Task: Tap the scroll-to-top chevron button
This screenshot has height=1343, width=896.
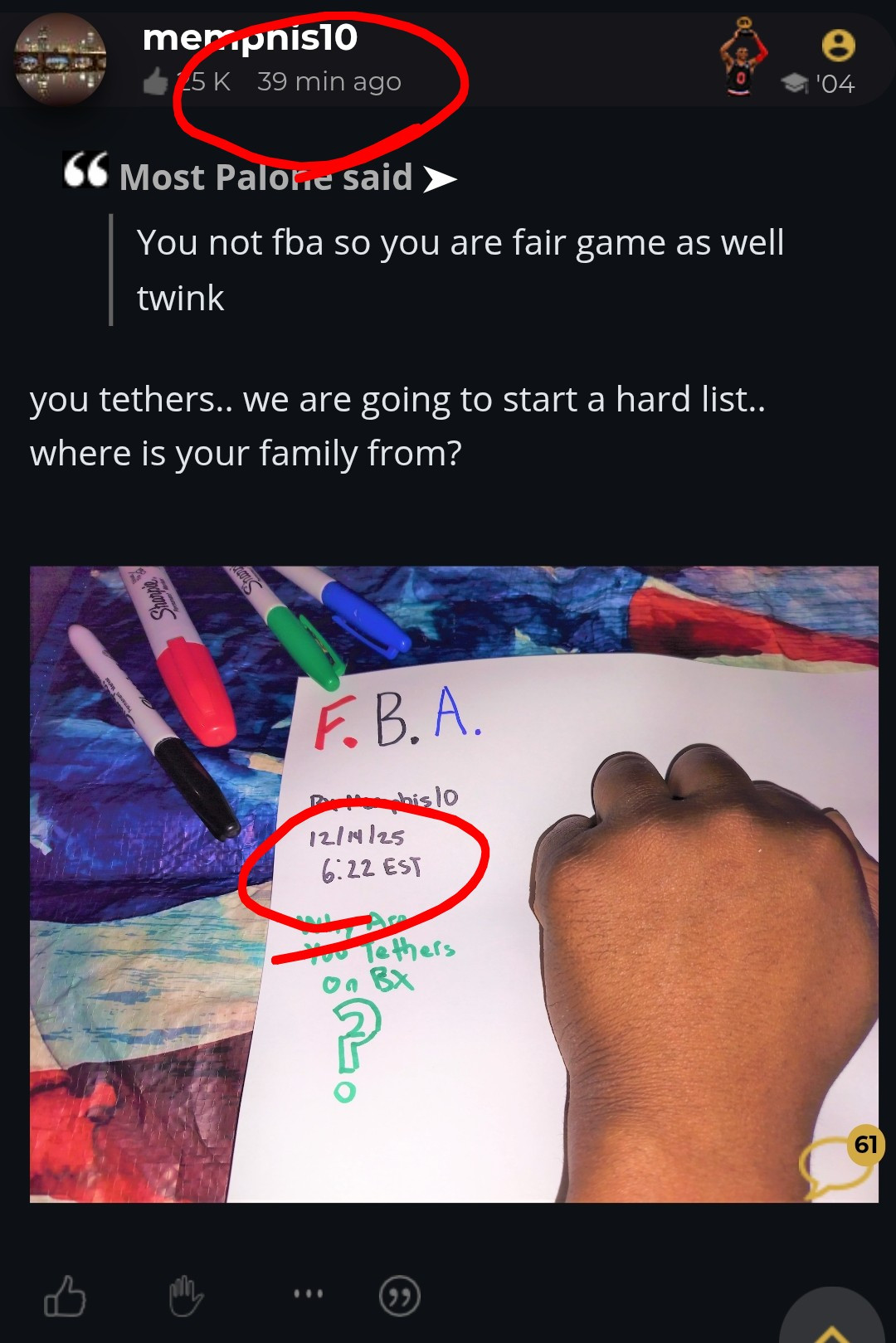Action: (x=832, y=1319)
